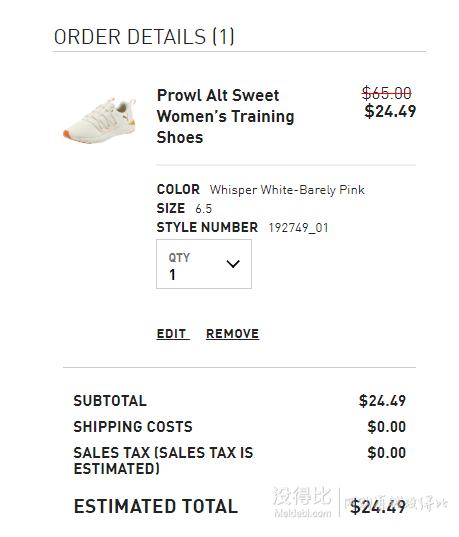The width and height of the screenshot is (459, 537).
Task: Click the EDIT link
Action: (x=173, y=334)
